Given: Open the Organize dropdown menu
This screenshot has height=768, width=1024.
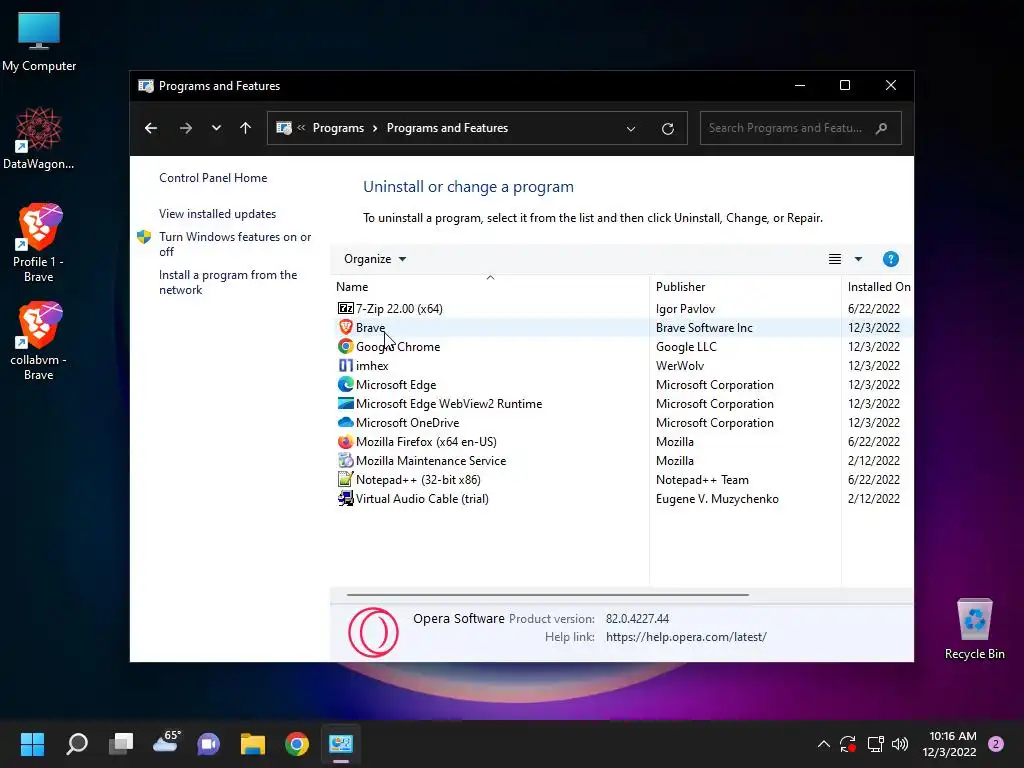Looking at the screenshot, I should point(375,259).
